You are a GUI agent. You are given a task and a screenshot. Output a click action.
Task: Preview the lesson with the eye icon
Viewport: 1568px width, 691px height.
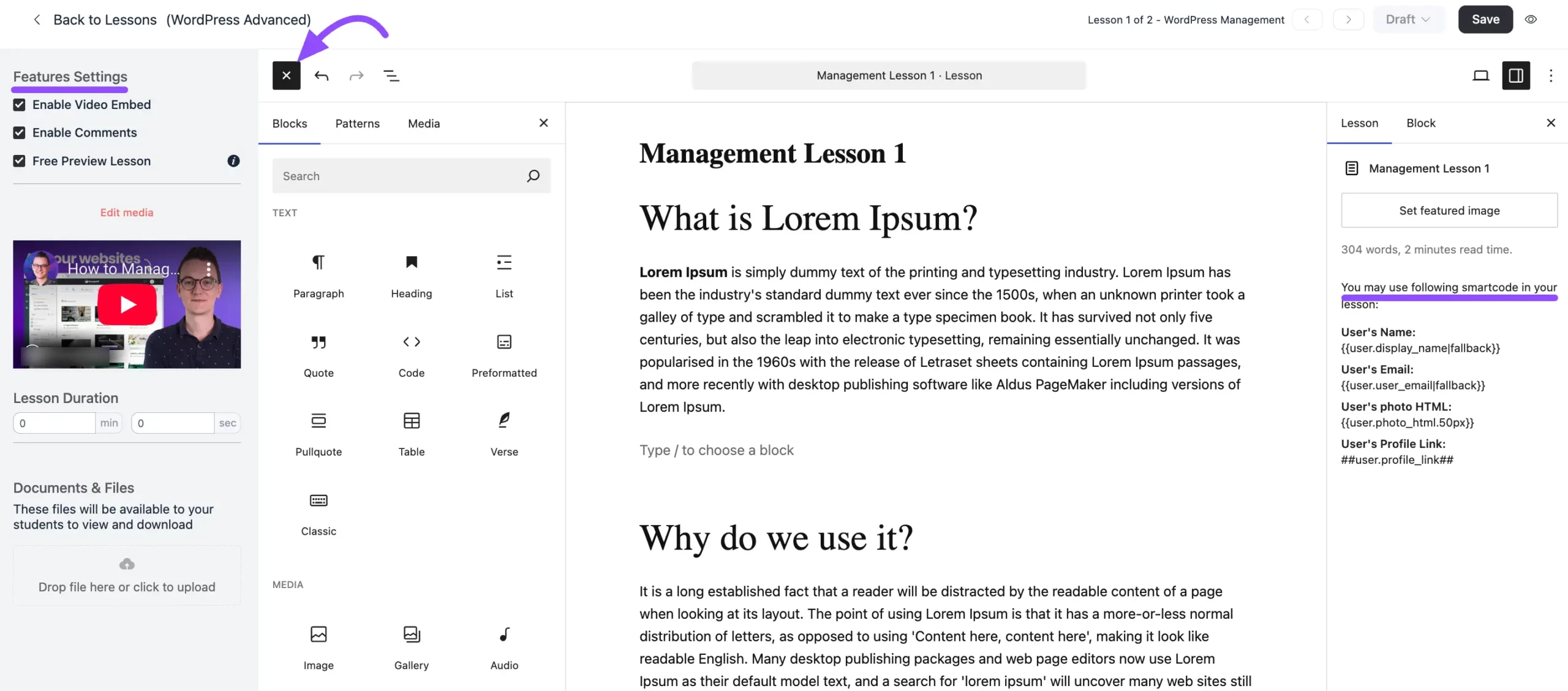(x=1531, y=19)
